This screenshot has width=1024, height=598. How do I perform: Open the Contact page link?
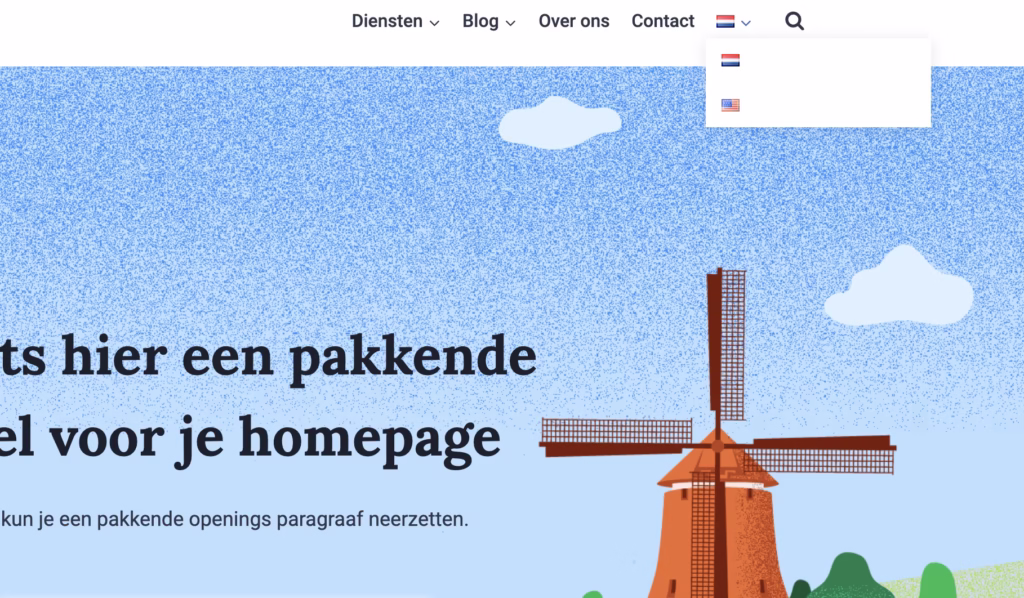(662, 21)
